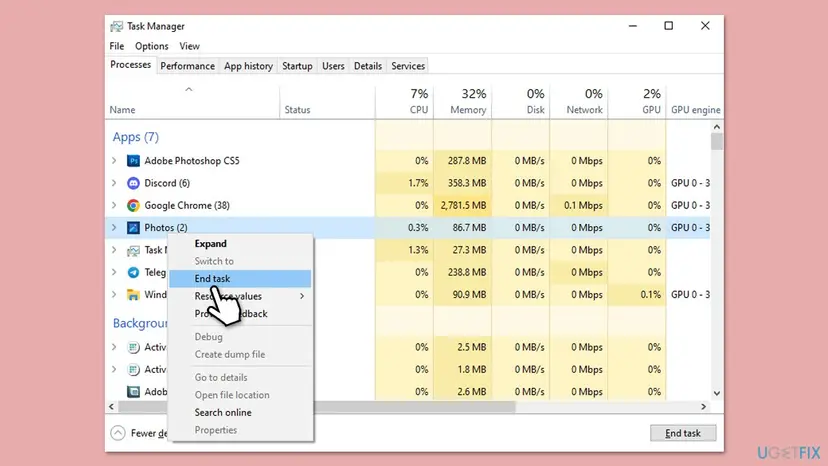Switch to the Startup tab

tap(297, 66)
